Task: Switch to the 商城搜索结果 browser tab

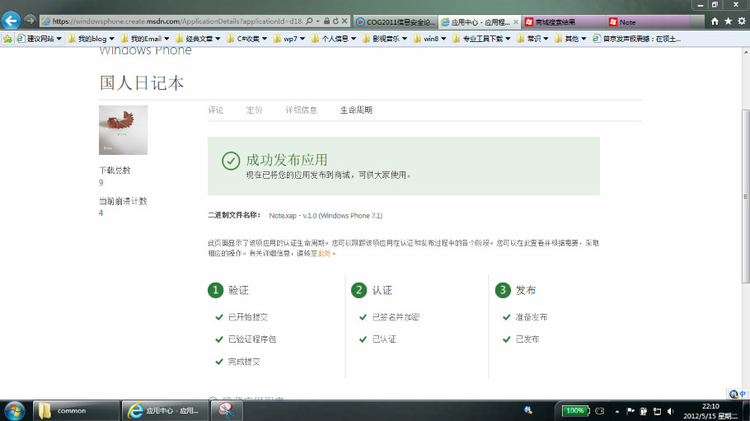Action: [564, 22]
